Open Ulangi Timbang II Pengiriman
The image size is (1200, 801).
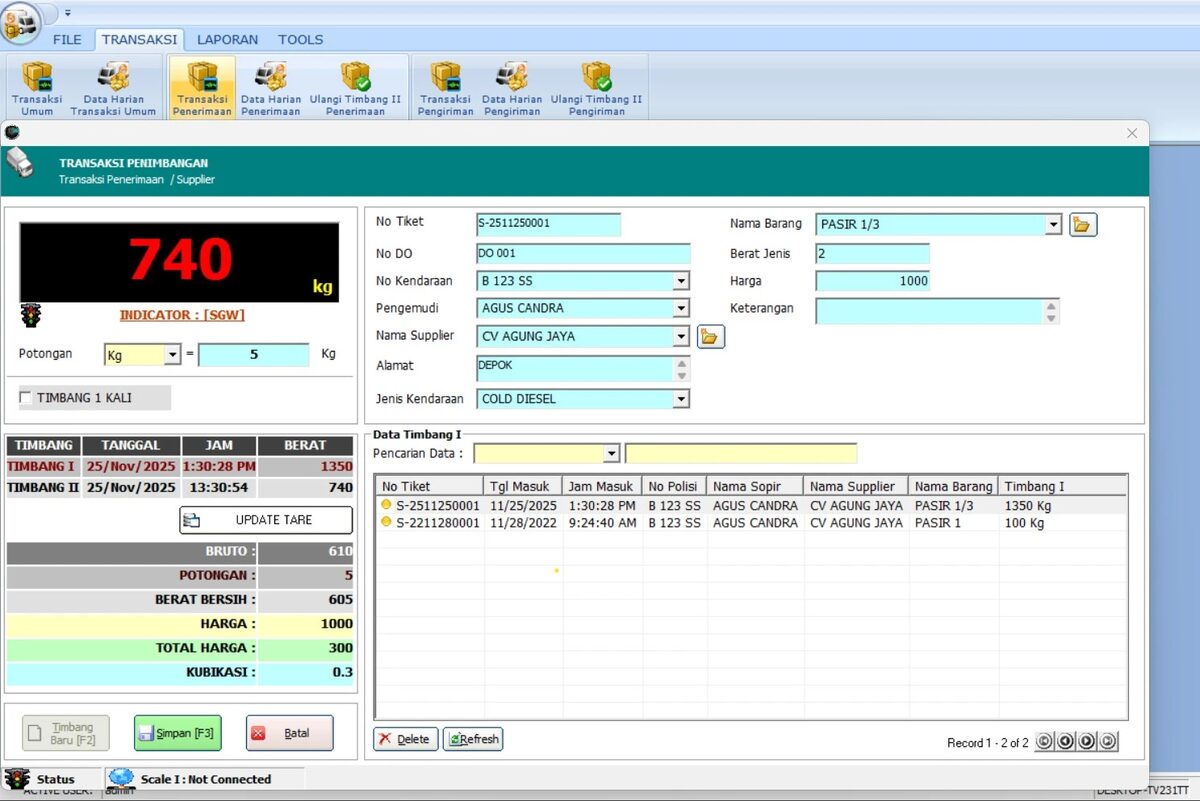[596, 88]
